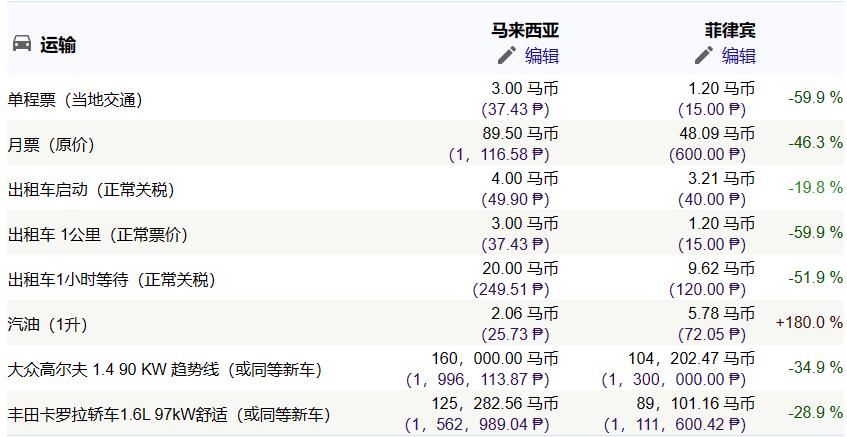
Task: Click the (1,562,989.04 ₱) peso amount
Action: [478, 425]
